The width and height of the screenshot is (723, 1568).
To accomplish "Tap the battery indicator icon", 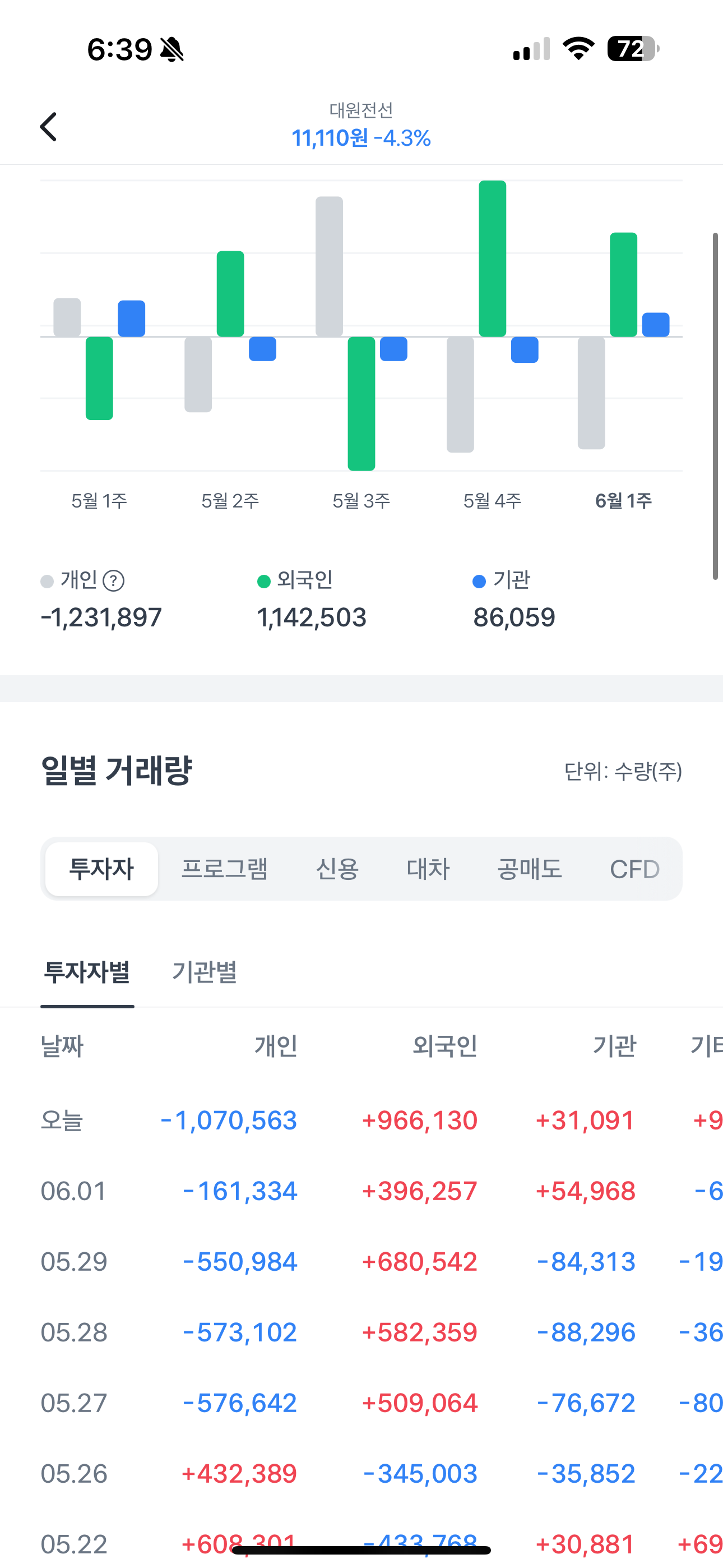I will click(x=633, y=49).
